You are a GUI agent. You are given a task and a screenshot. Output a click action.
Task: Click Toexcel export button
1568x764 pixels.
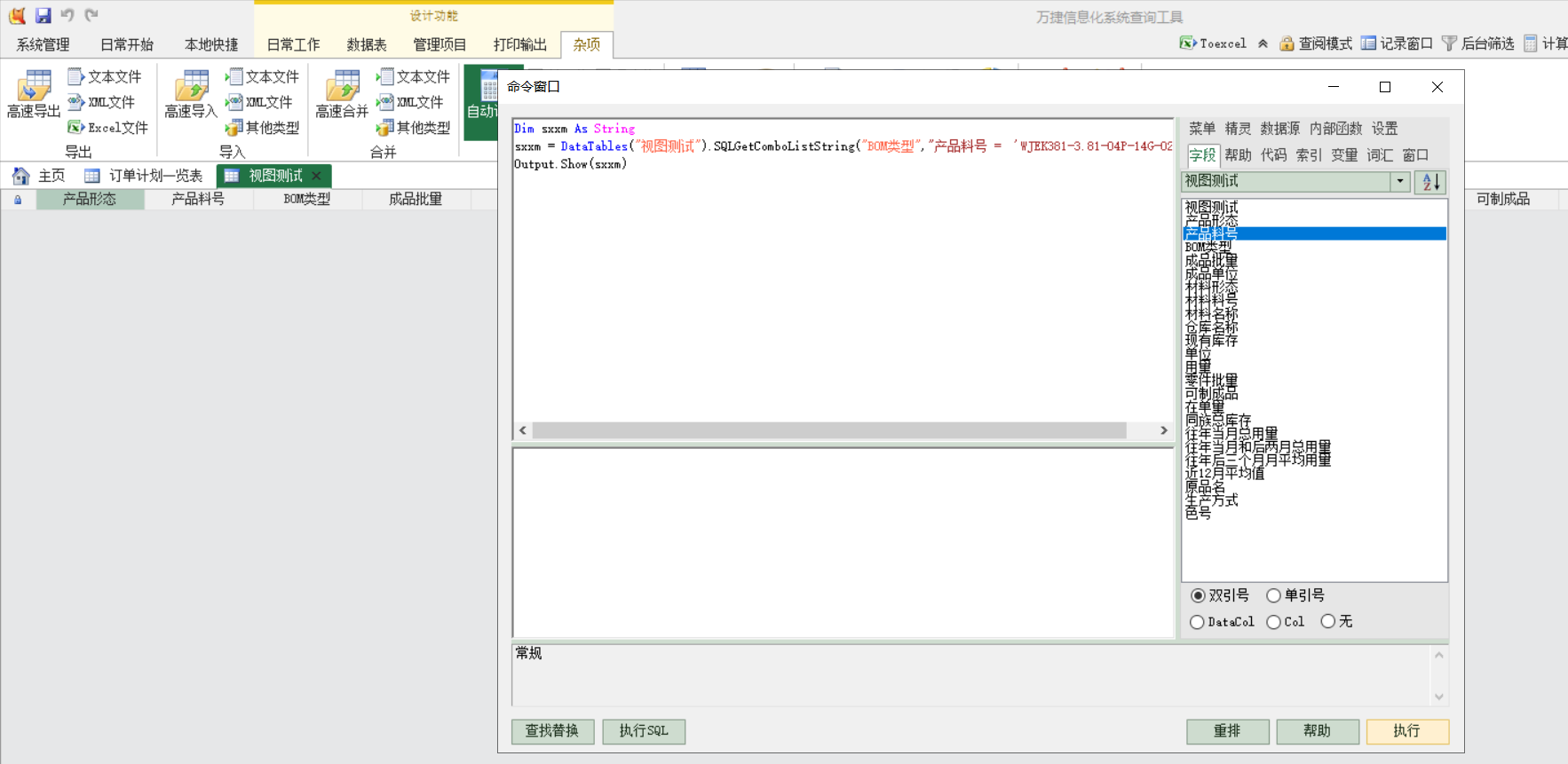[x=1213, y=43]
